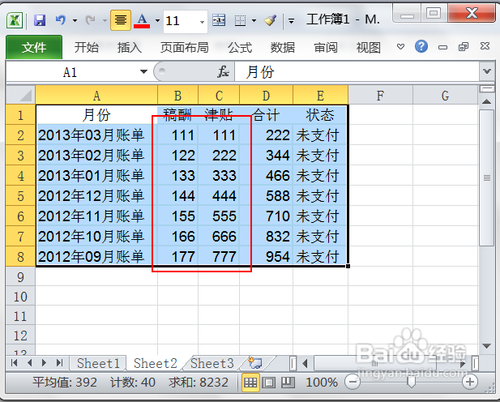Switch to Page Break Preview in status bar
The image size is (500, 402).
tap(288, 382)
